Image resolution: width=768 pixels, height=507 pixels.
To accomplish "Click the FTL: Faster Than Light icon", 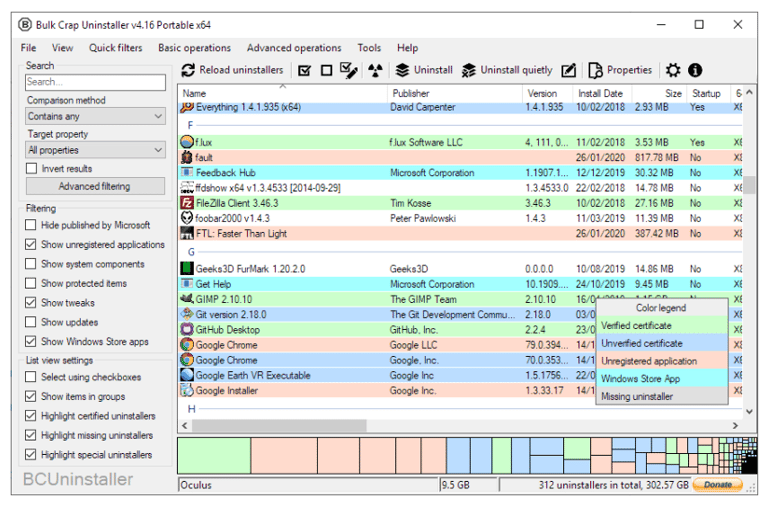I will tap(187, 233).
